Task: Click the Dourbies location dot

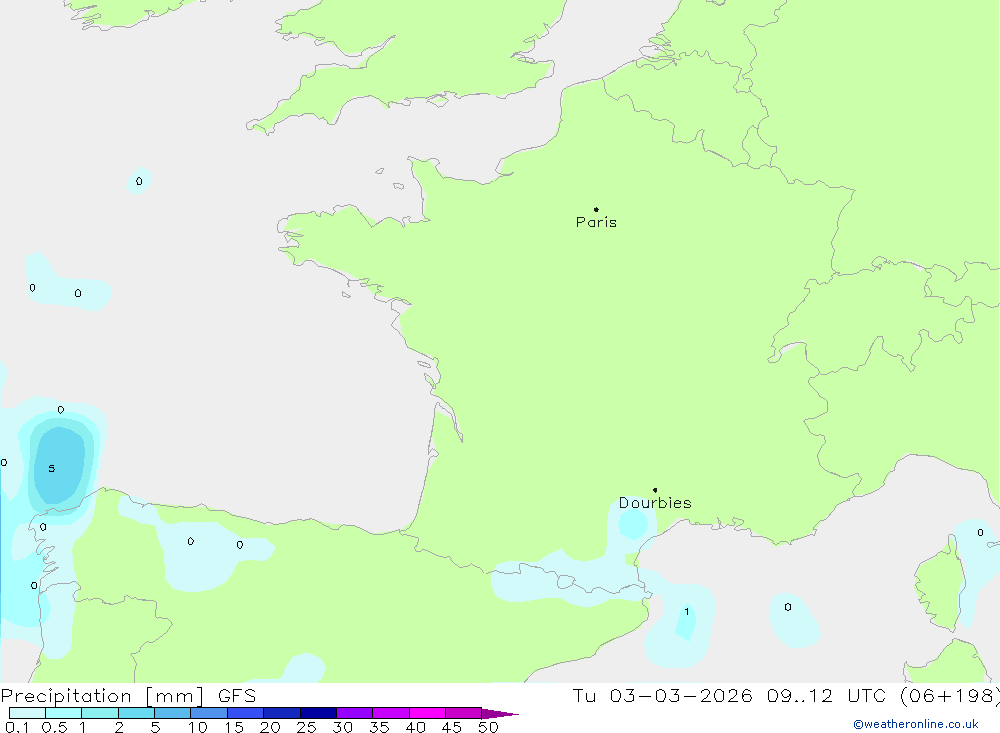Action: pyautogui.click(x=655, y=490)
